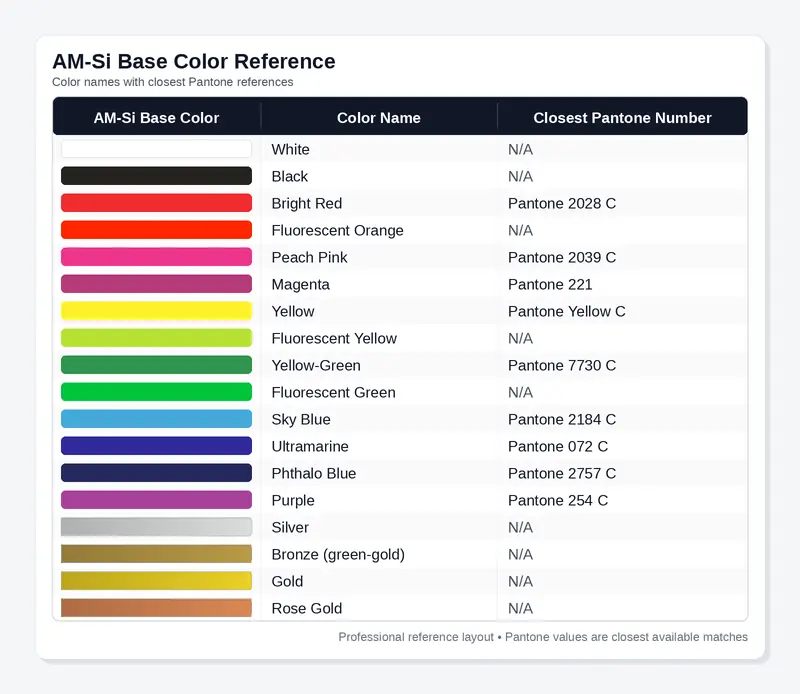The width and height of the screenshot is (800, 694).
Task: Click the 'Rose Gold' name cell
Action: [x=307, y=609]
